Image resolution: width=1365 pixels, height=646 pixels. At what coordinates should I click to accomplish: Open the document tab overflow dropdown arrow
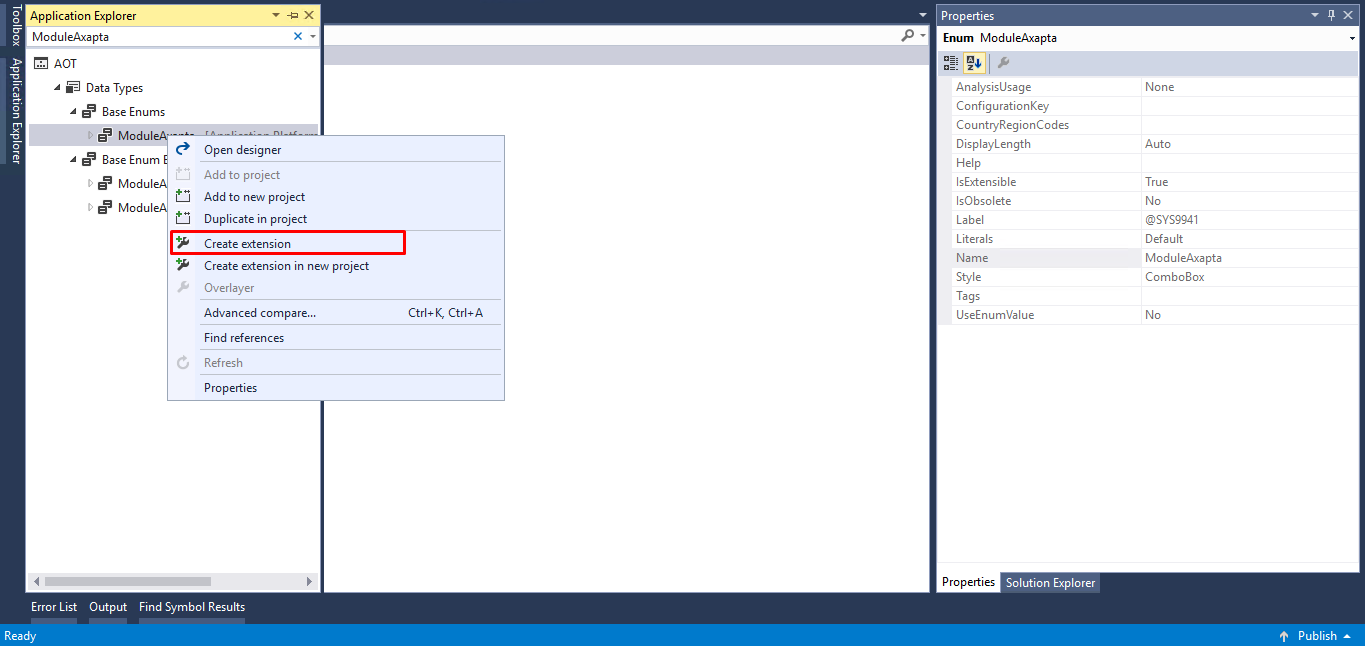click(x=923, y=15)
